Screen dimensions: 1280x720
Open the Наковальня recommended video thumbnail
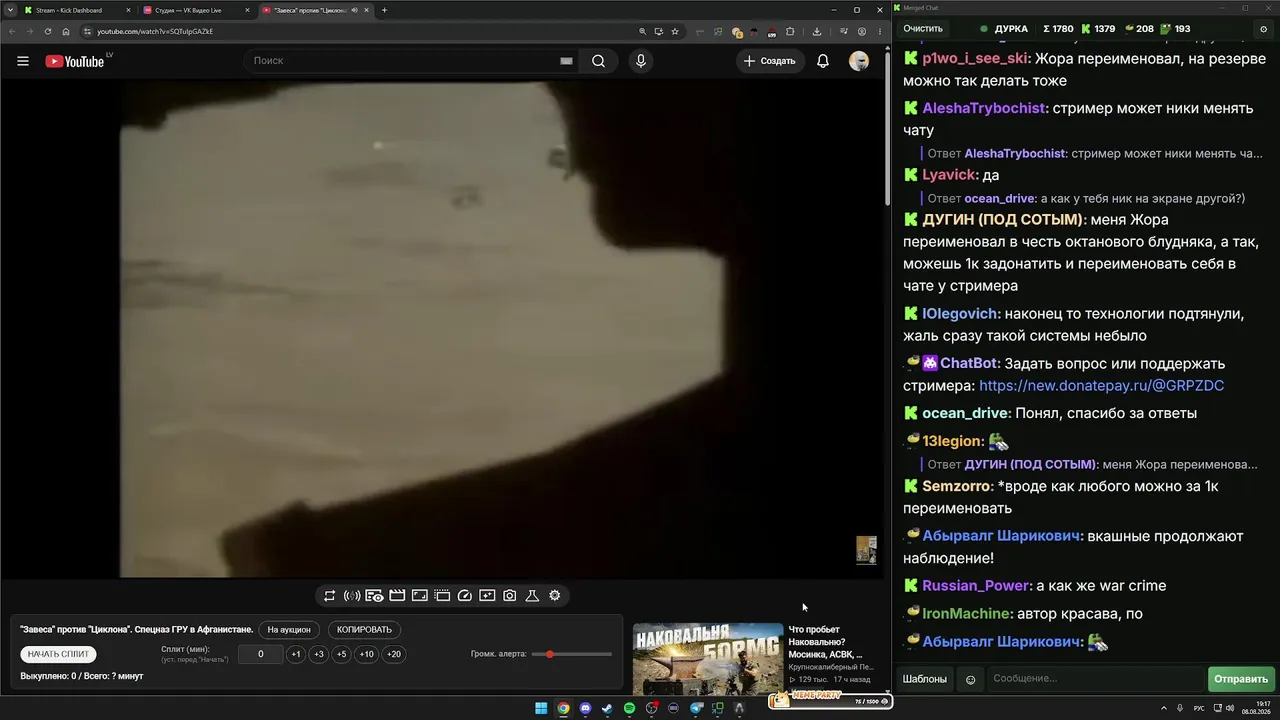708,659
